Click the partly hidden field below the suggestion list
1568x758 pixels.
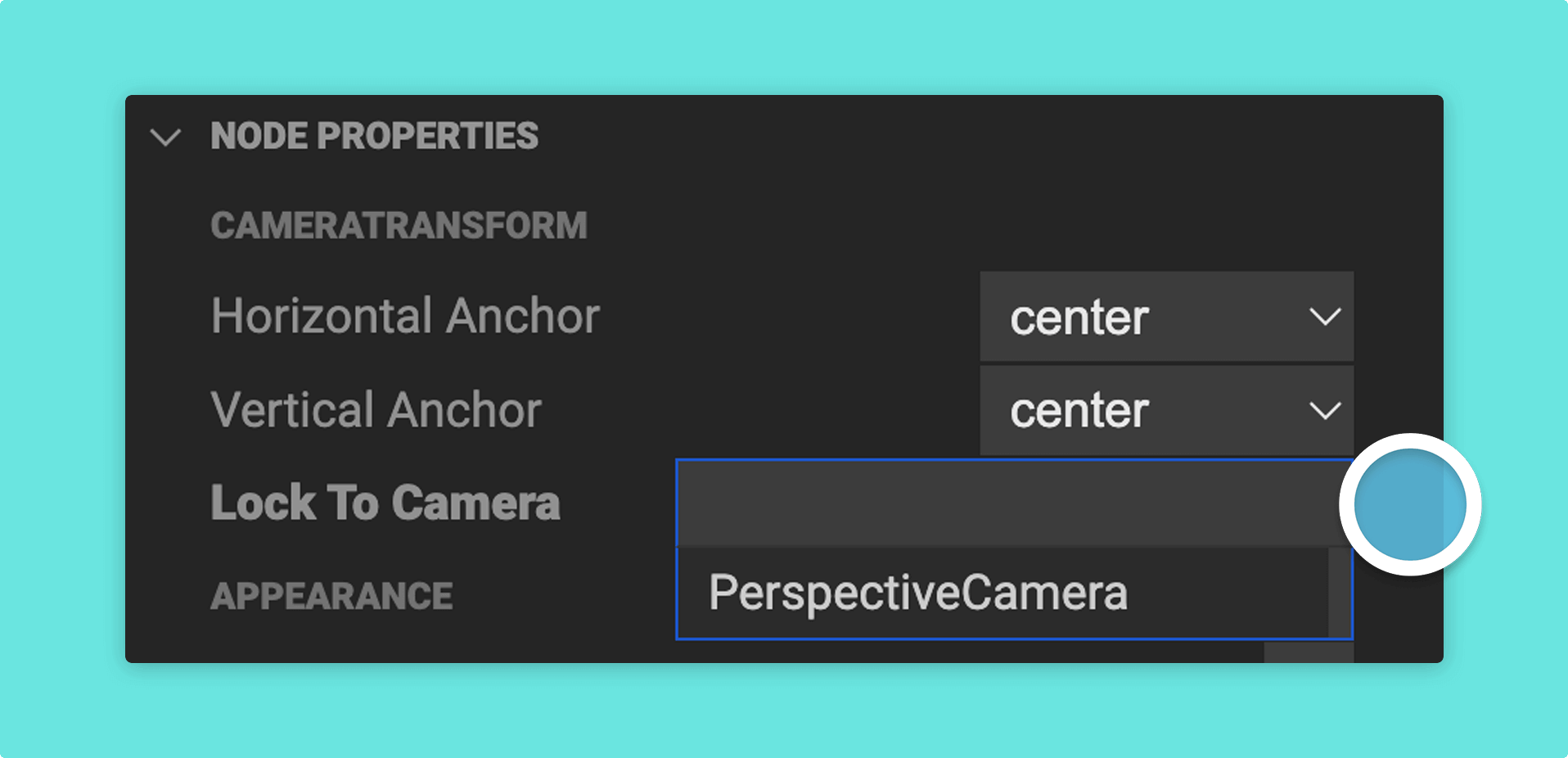click(x=1309, y=652)
